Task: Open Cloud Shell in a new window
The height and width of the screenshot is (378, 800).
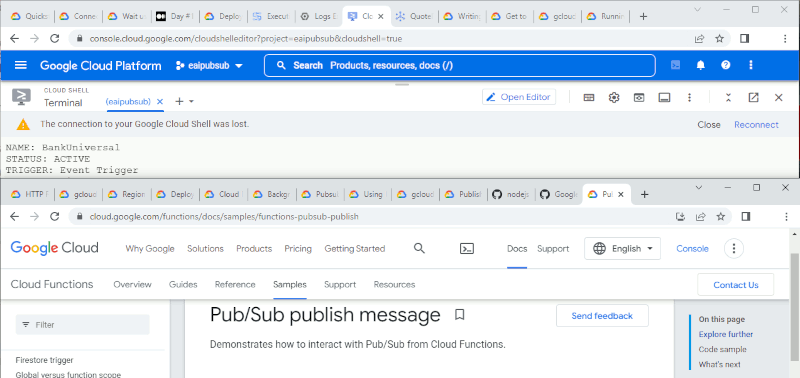Action: point(753,97)
